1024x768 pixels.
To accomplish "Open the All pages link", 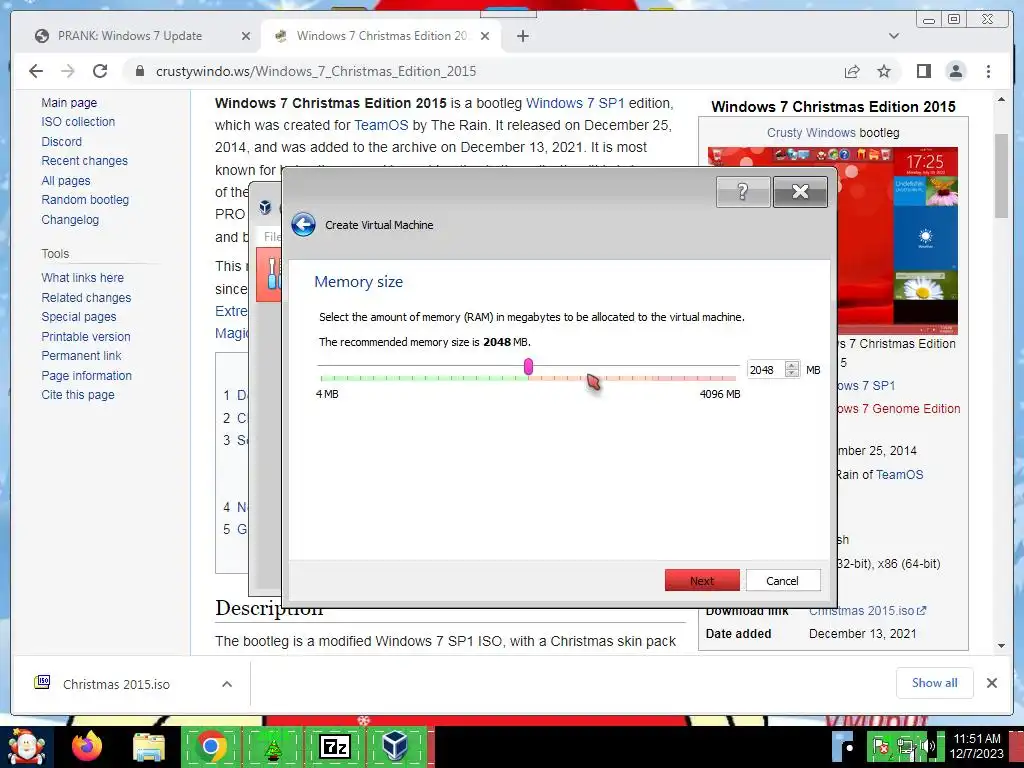I will [x=65, y=181].
